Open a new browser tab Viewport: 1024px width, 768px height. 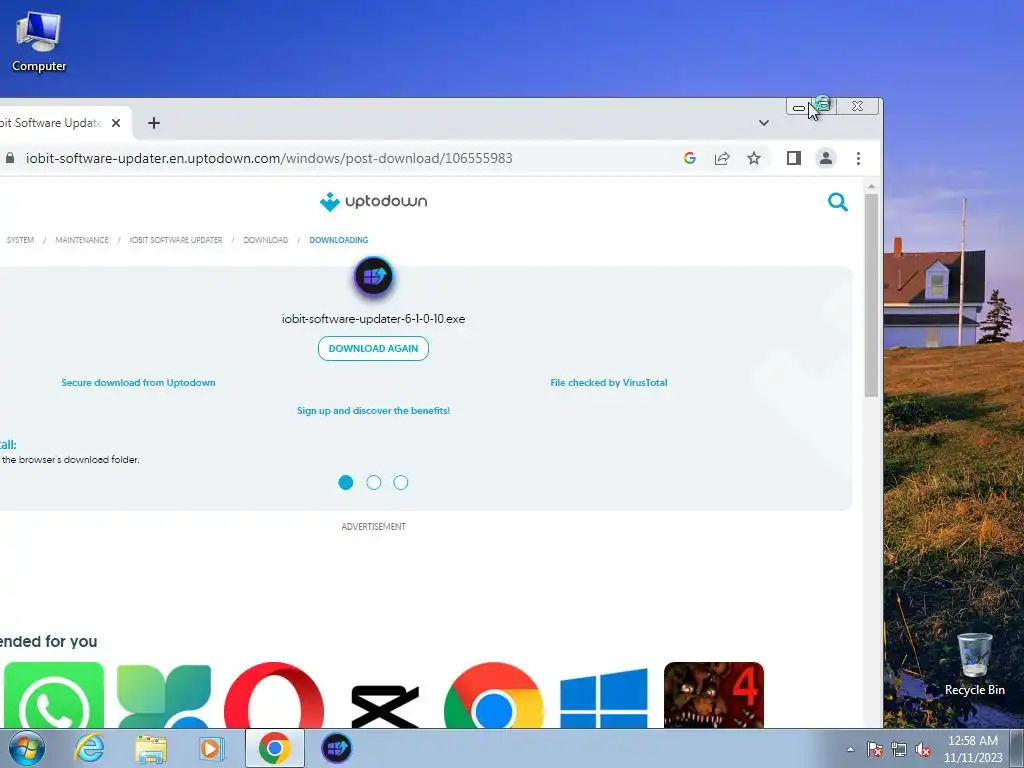click(153, 123)
